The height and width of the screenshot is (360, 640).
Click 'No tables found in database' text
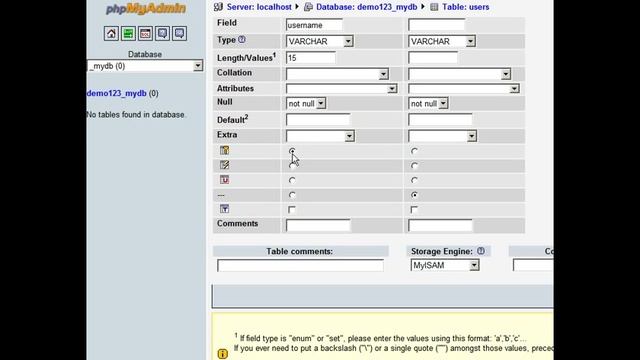(136, 115)
